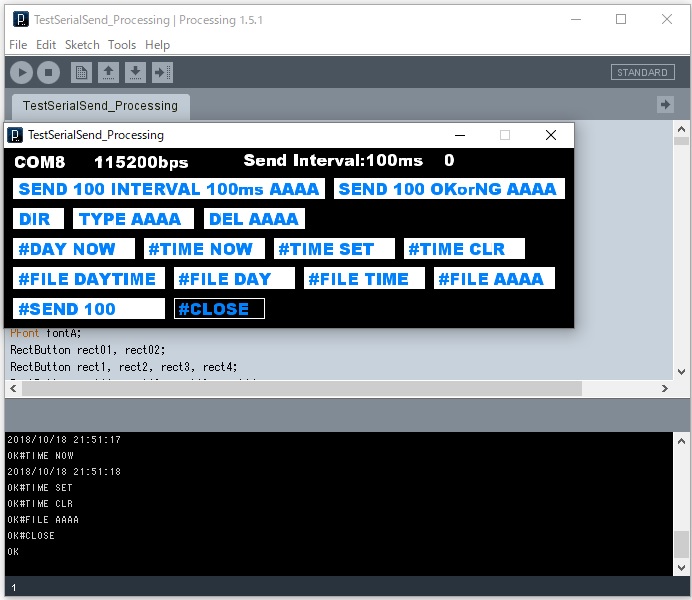
Task: Click the console vertical scrollbar thumb
Action: tap(681, 545)
